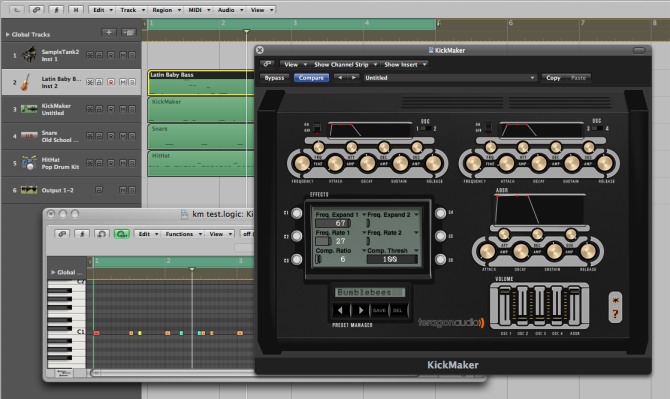Open the arrange Audio menu
Image resolution: width=670 pixels, height=399 pixels.
pos(229,9)
